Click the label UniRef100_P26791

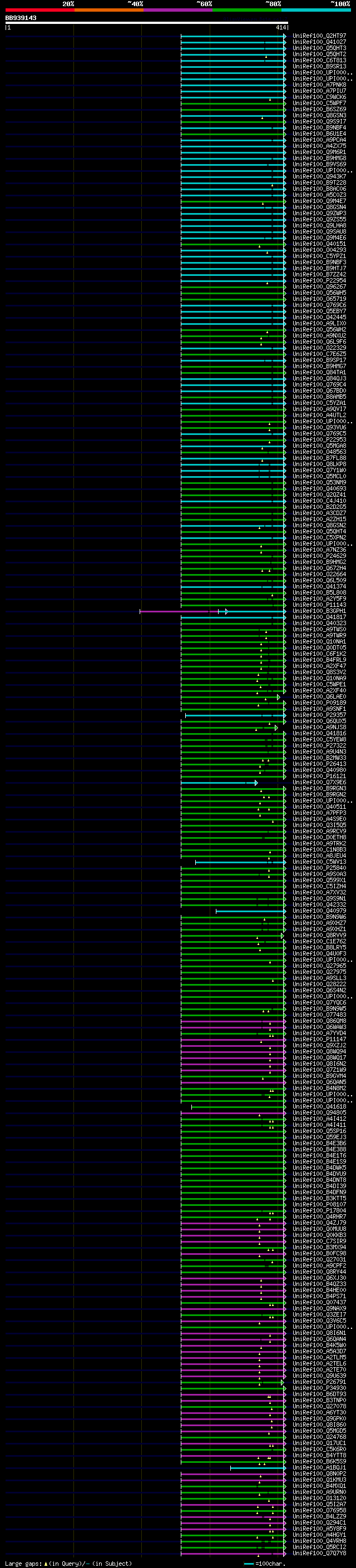319,1382
